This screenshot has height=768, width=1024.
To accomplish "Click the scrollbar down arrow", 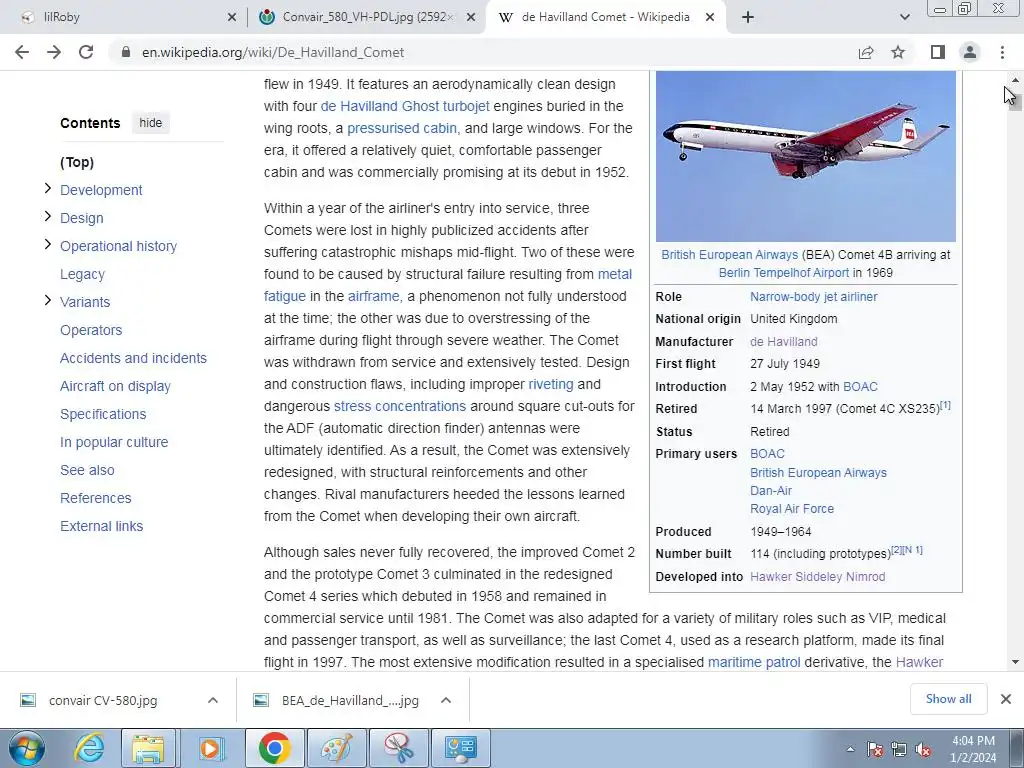I will 1015,662.
